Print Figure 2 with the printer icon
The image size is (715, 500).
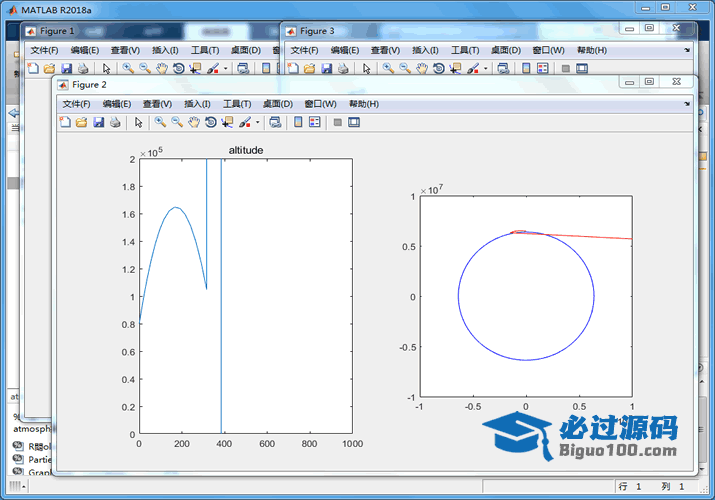pyautogui.click(x=115, y=122)
